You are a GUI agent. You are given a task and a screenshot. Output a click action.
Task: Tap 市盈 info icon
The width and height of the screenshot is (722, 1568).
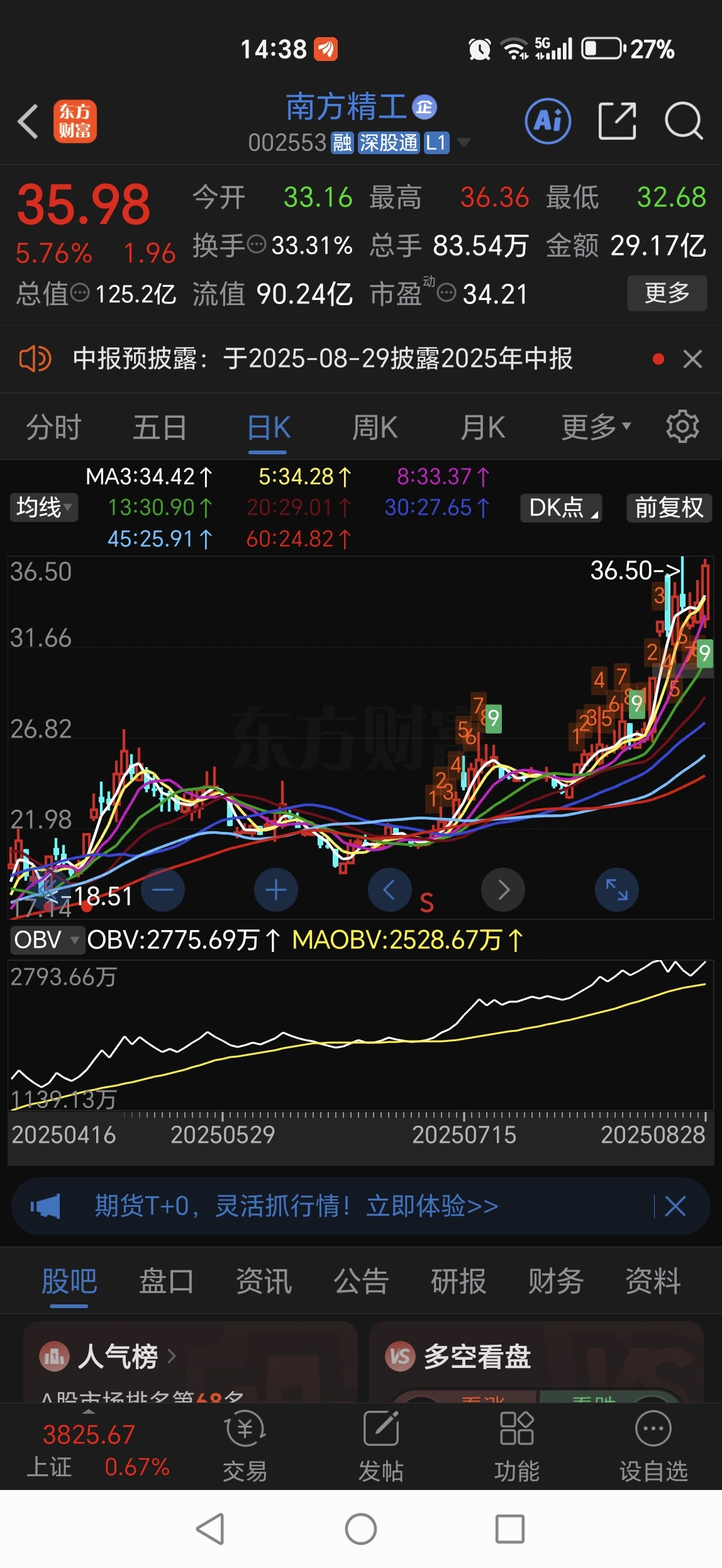click(x=447, y=293)
